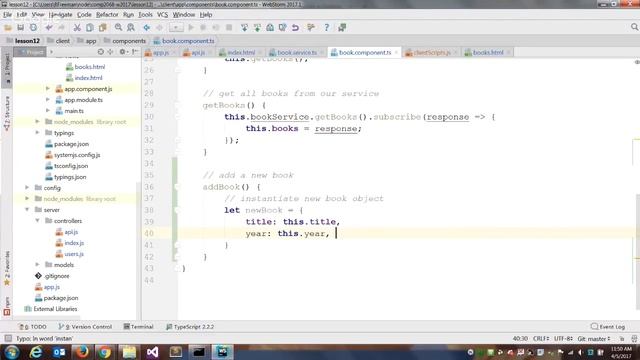Click the Paste icon in the toolbar
The width and height of the screenshot is (640, 360).
click(x=102, y=27)
